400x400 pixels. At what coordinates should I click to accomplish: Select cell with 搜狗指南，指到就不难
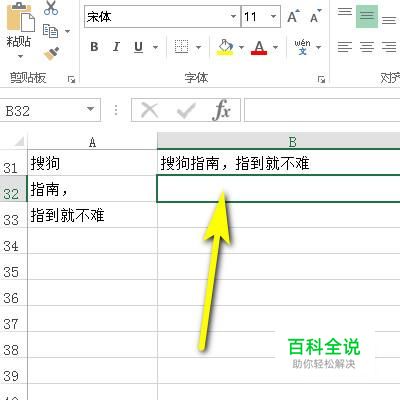279,163
